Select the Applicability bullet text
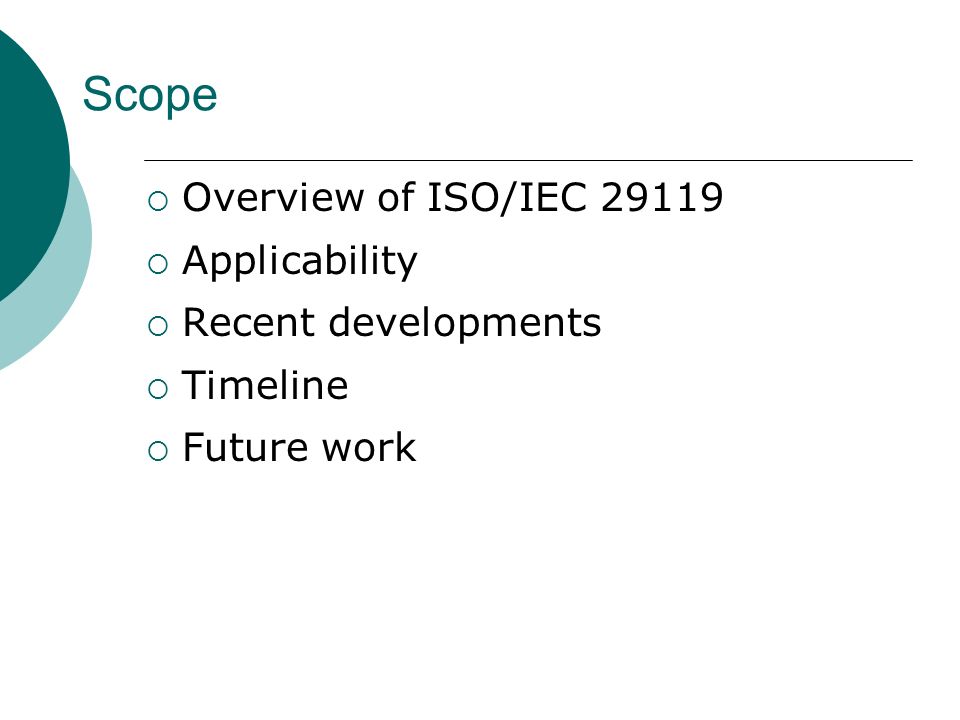Image resolution: width=960 pixels, height=720 pixels. (x=300, y=261)
